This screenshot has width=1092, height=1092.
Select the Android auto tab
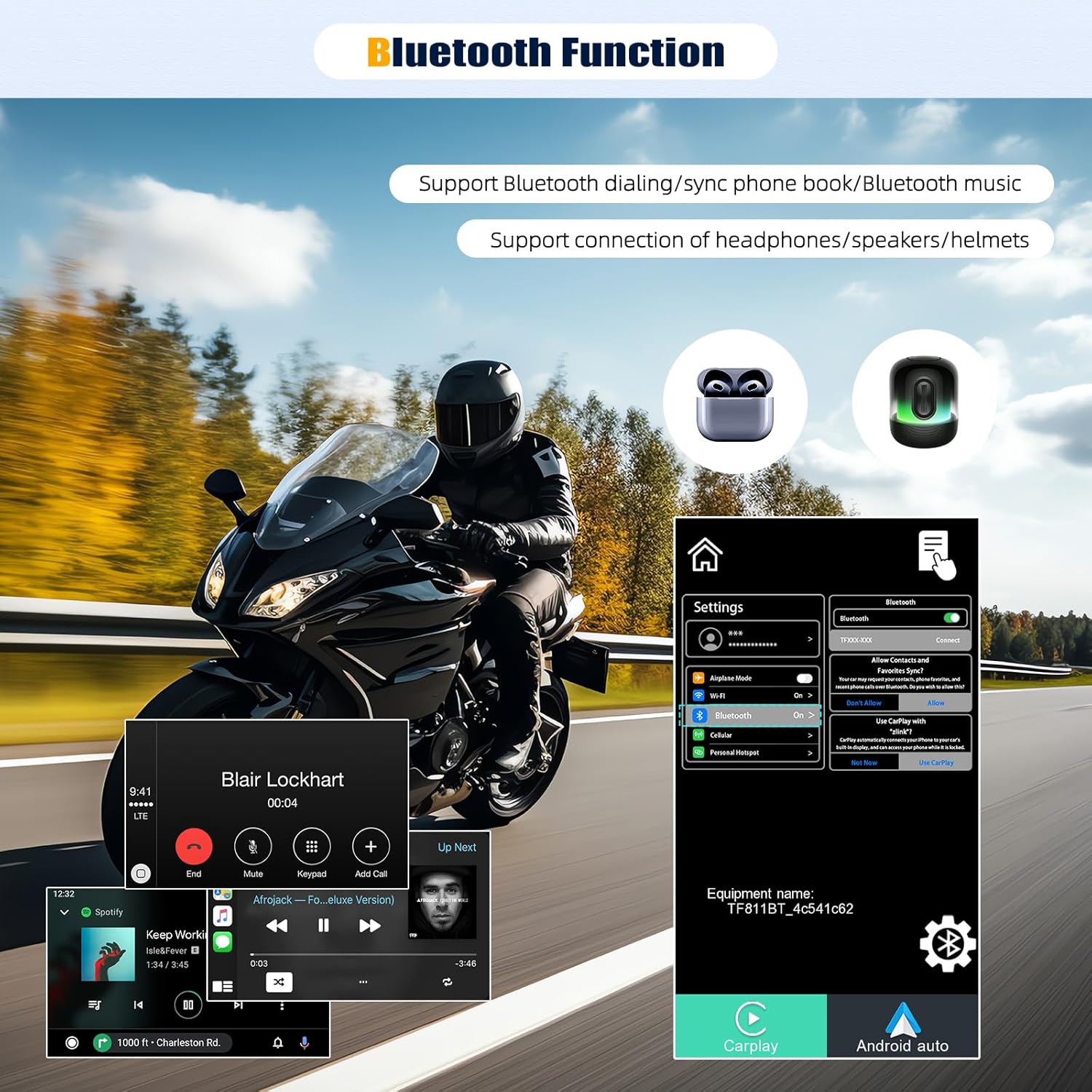tap(903, 1026)
